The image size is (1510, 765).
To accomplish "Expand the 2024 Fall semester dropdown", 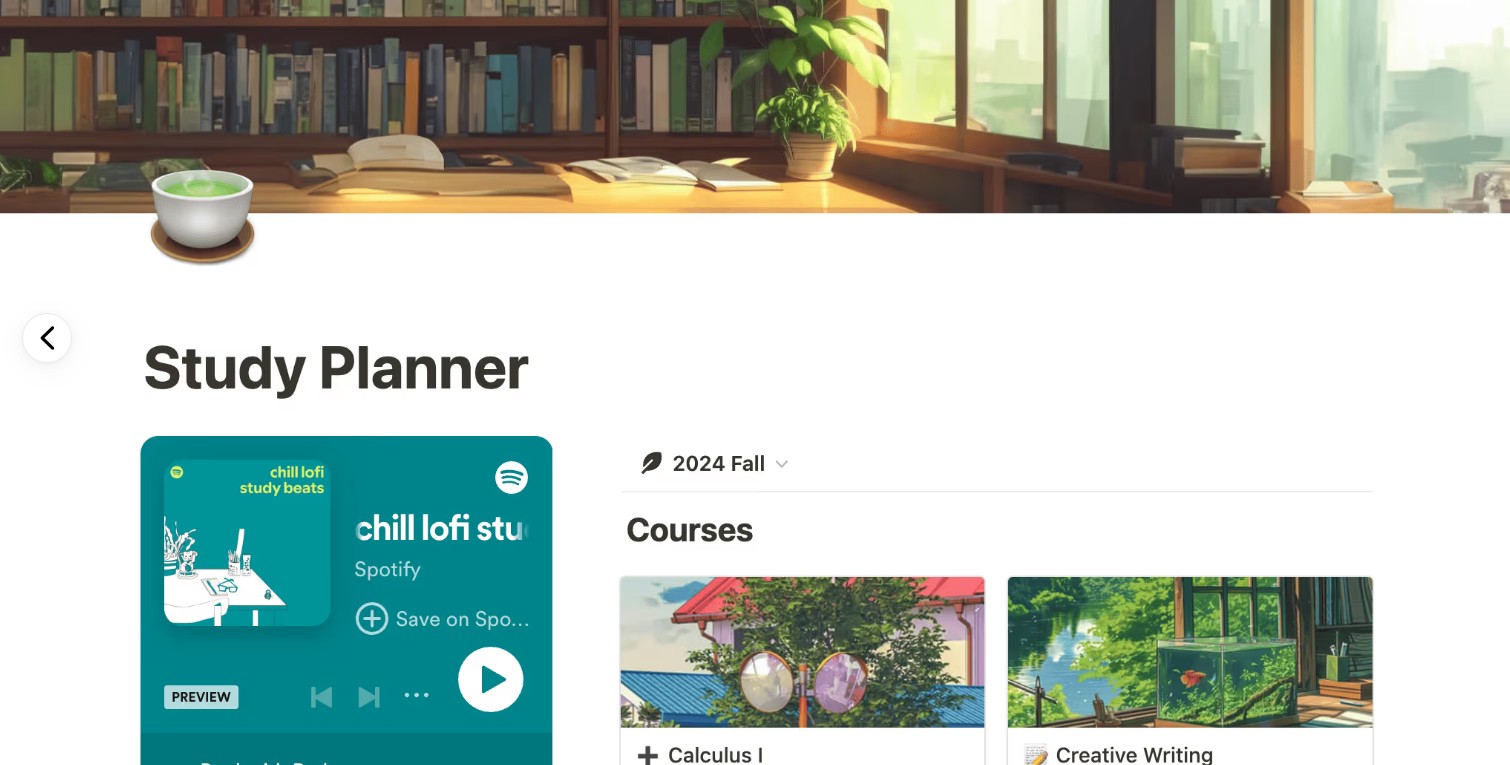I will tap(714, 464).
